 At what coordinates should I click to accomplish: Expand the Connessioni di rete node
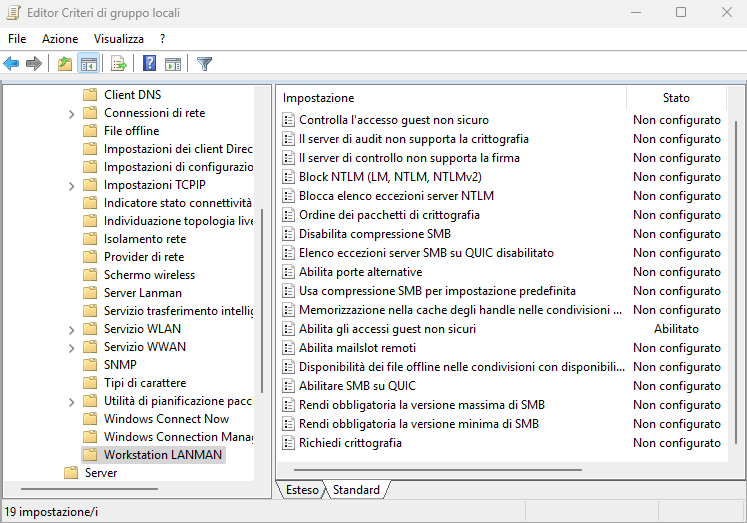(71, 114)
